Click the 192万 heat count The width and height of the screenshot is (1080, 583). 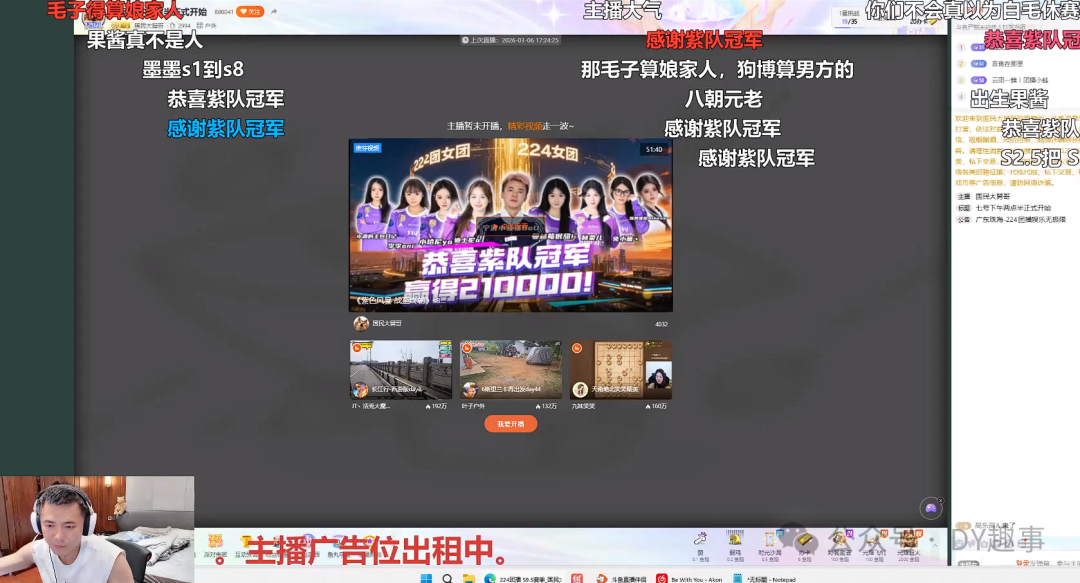tap(437, 407)
